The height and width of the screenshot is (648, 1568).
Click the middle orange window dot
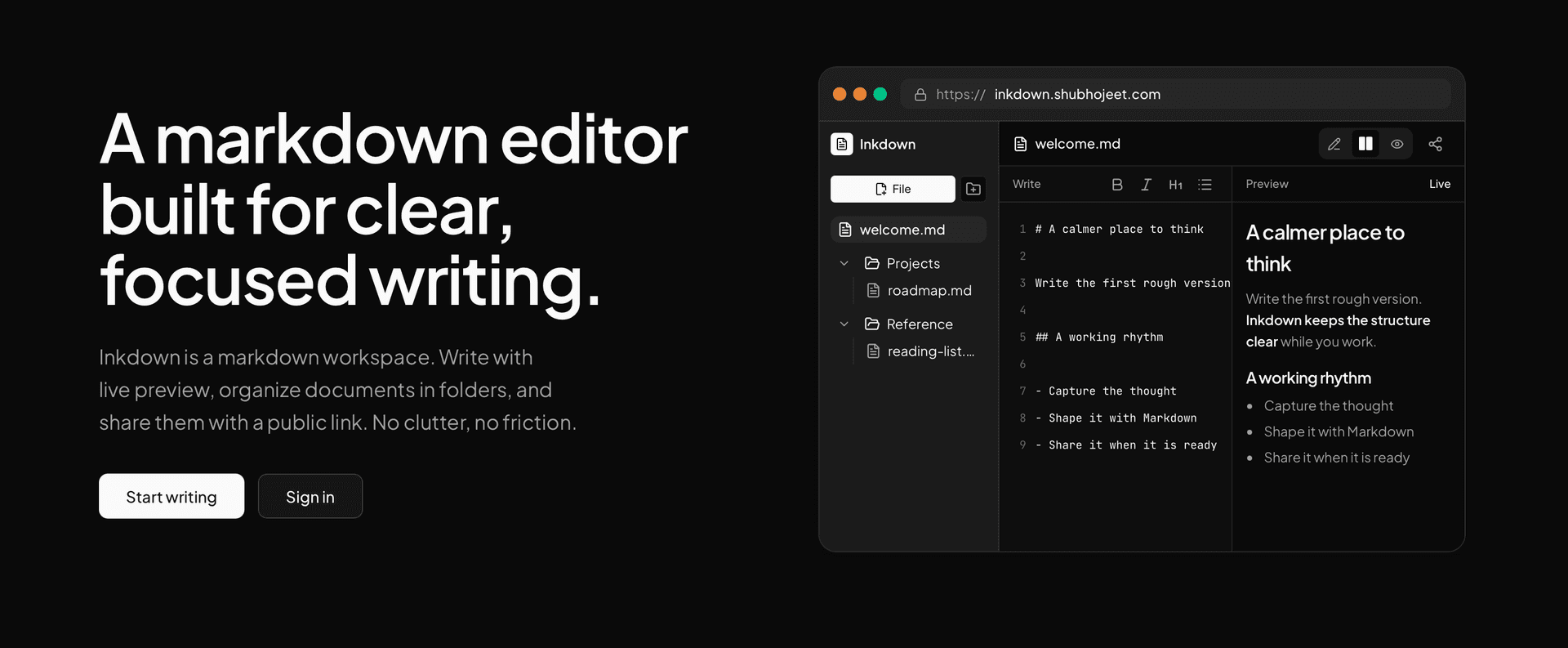pos(860,94)
